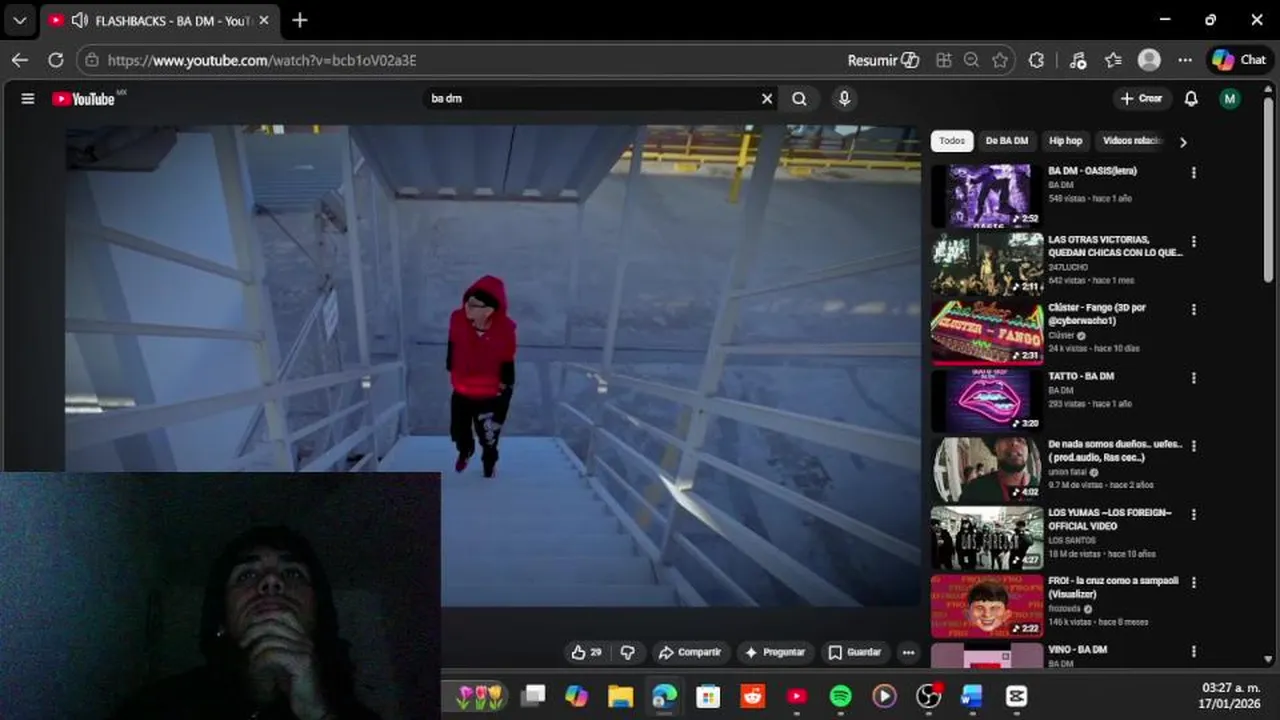Show more filter chips with the arrow
Screen dimensions: 1280x720
pos(1183,142)
